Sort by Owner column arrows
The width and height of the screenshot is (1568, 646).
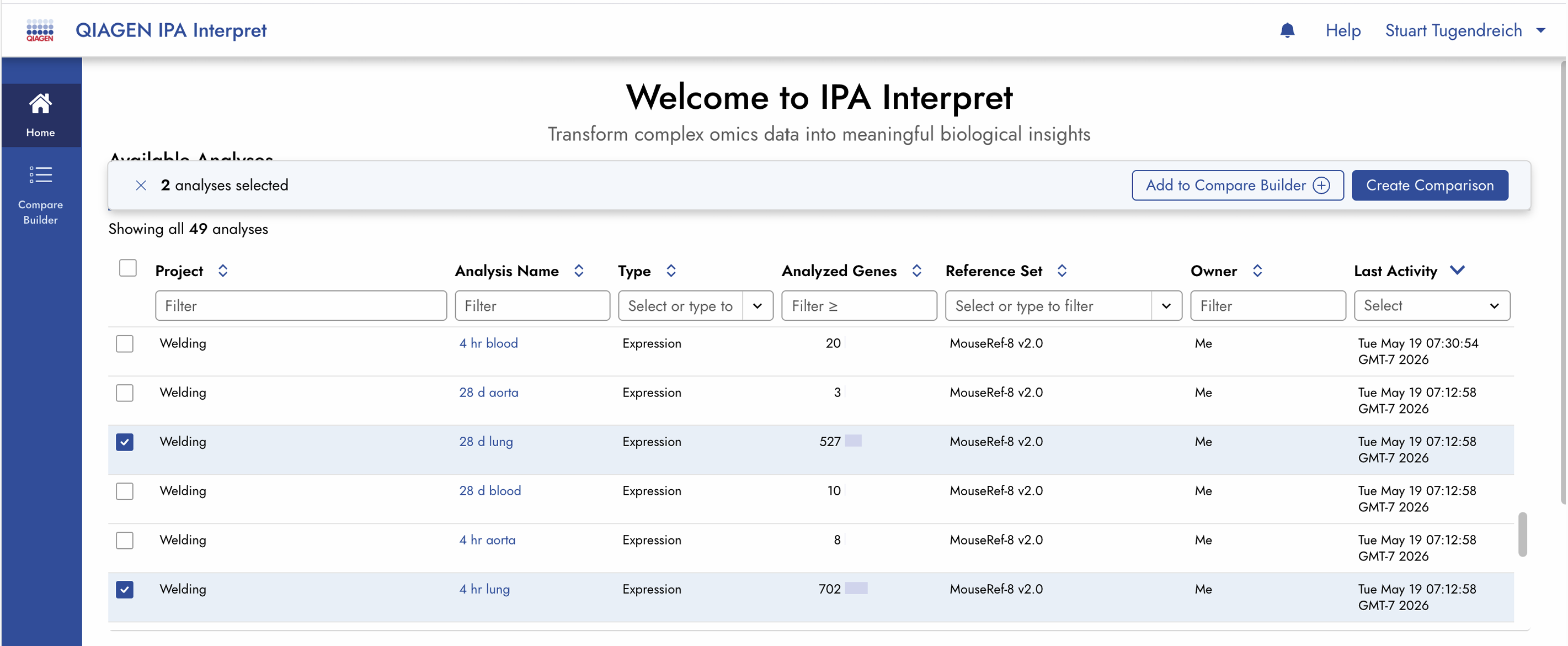(x=1257, y=271)
